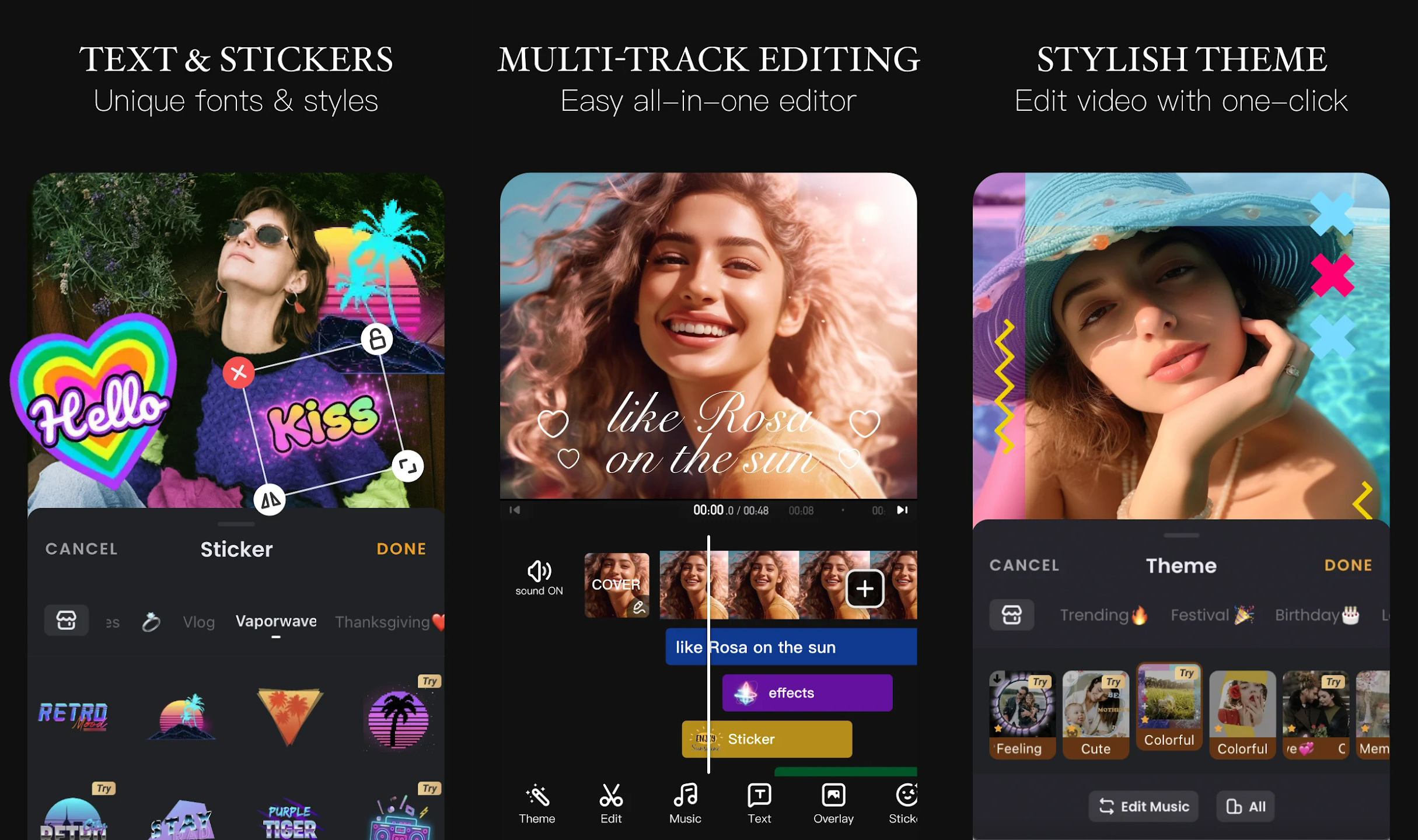
Task: Toggle the lock handle on Kiss sticker
Action: click(376, 339)
